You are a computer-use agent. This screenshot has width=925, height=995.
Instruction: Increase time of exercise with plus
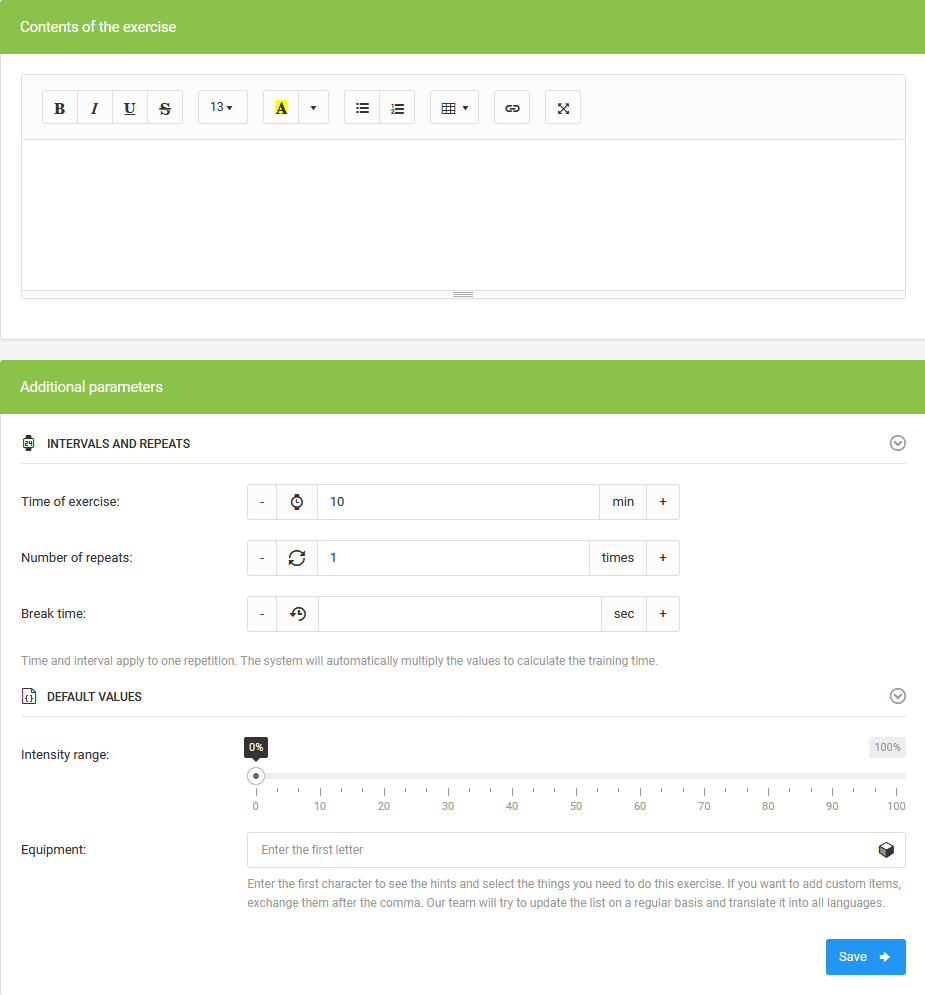662,502
